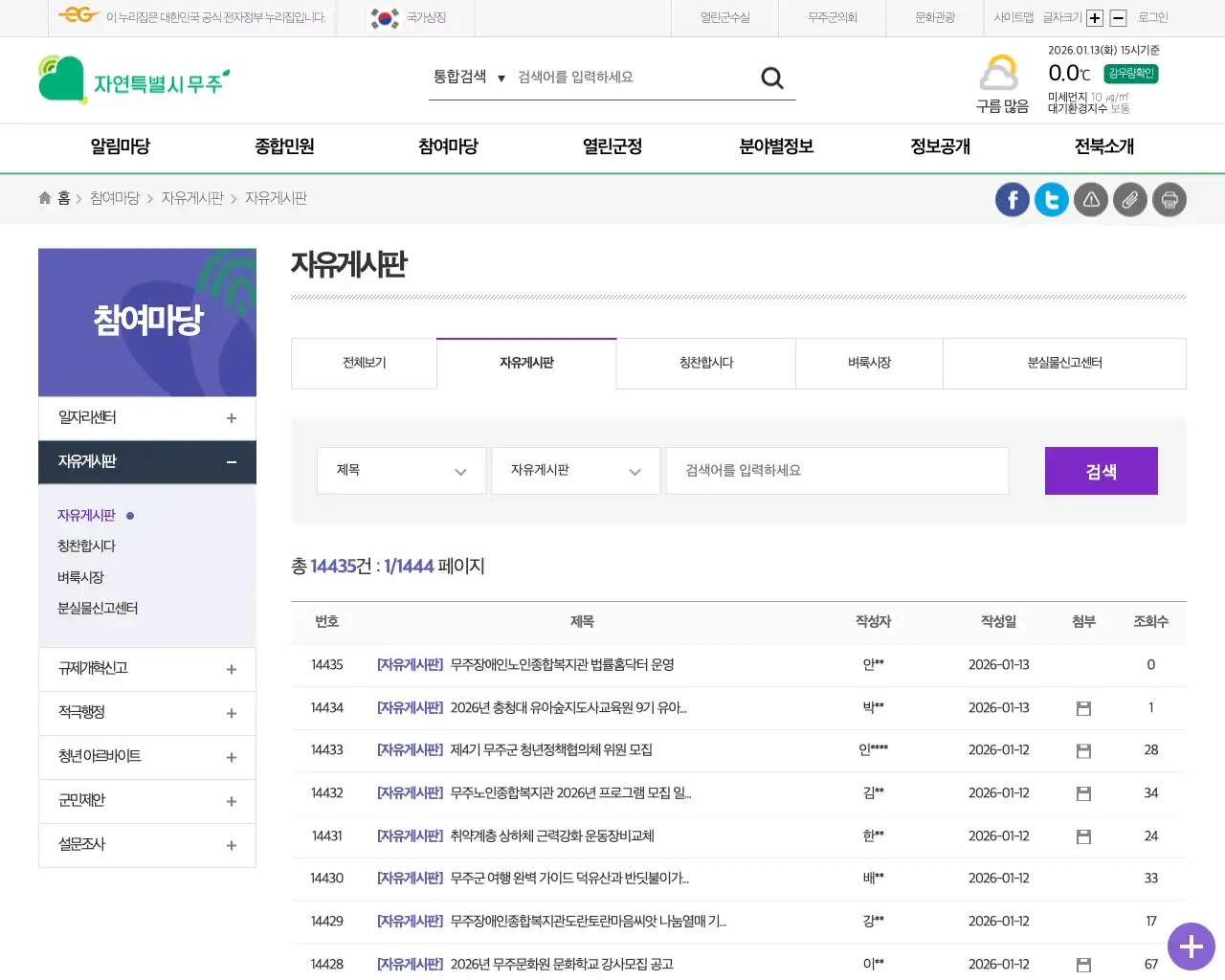The height and width of the screenshot is (980, 1225).
Task: Share the page via the Facebook icon
Action: point(1012,199)
